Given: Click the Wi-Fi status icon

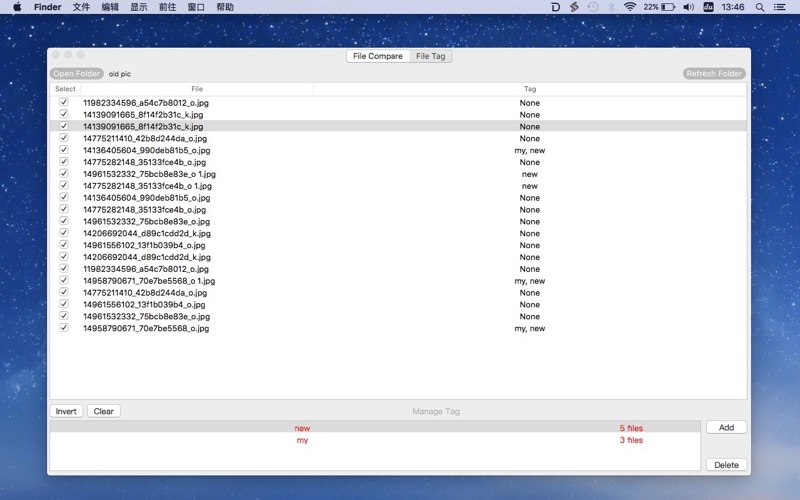Looking at the screenshot, I should pos(630,7).
